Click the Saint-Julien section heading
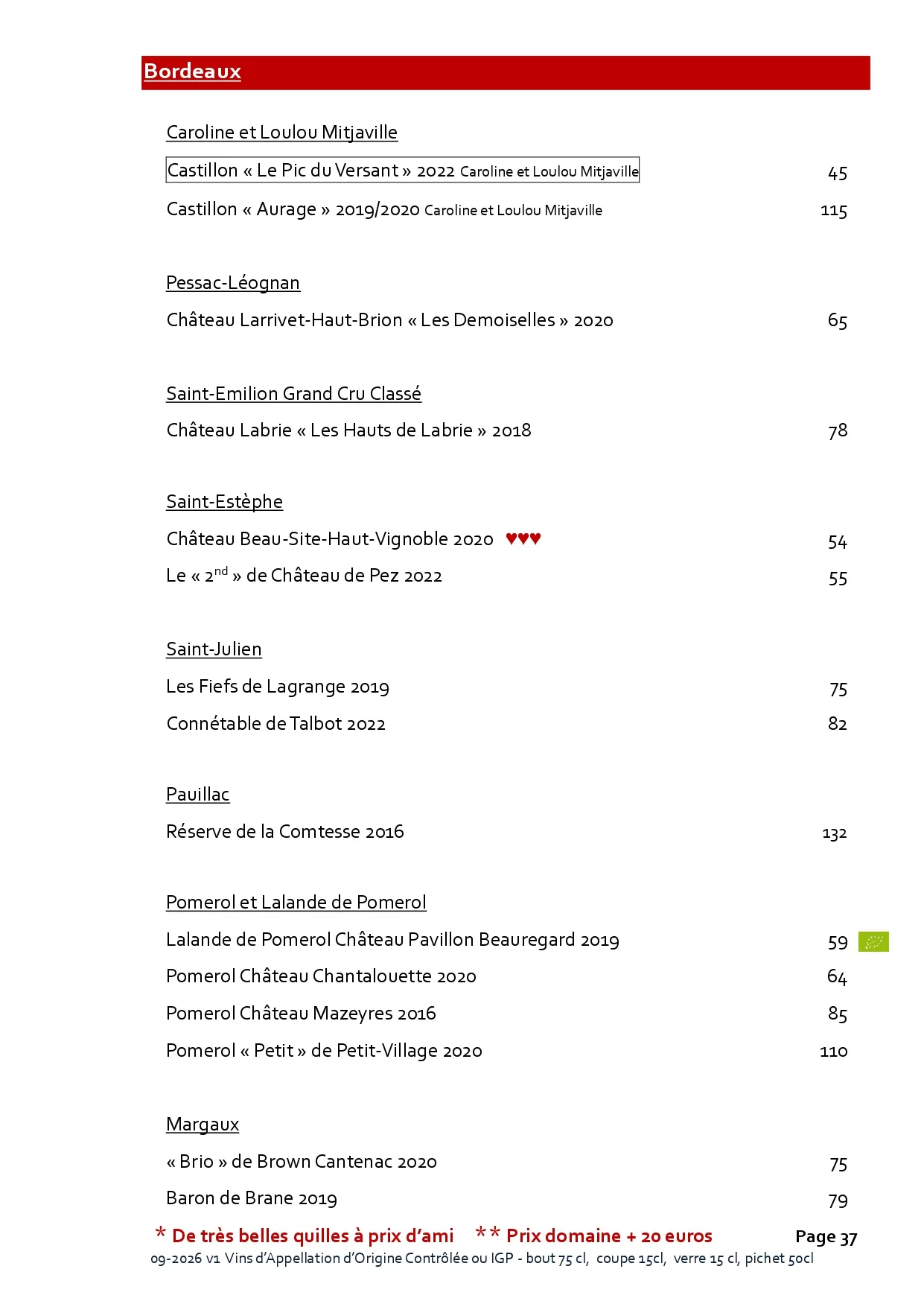This screenshot has height=1307, width=924. (x=214, y=649)
